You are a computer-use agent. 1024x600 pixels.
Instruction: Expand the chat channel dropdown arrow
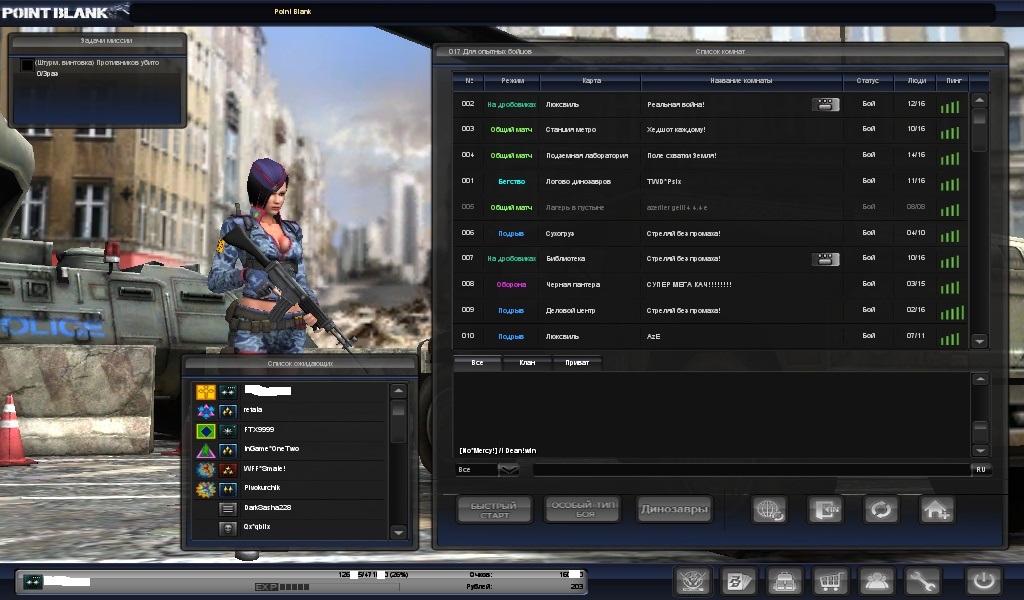508,469
